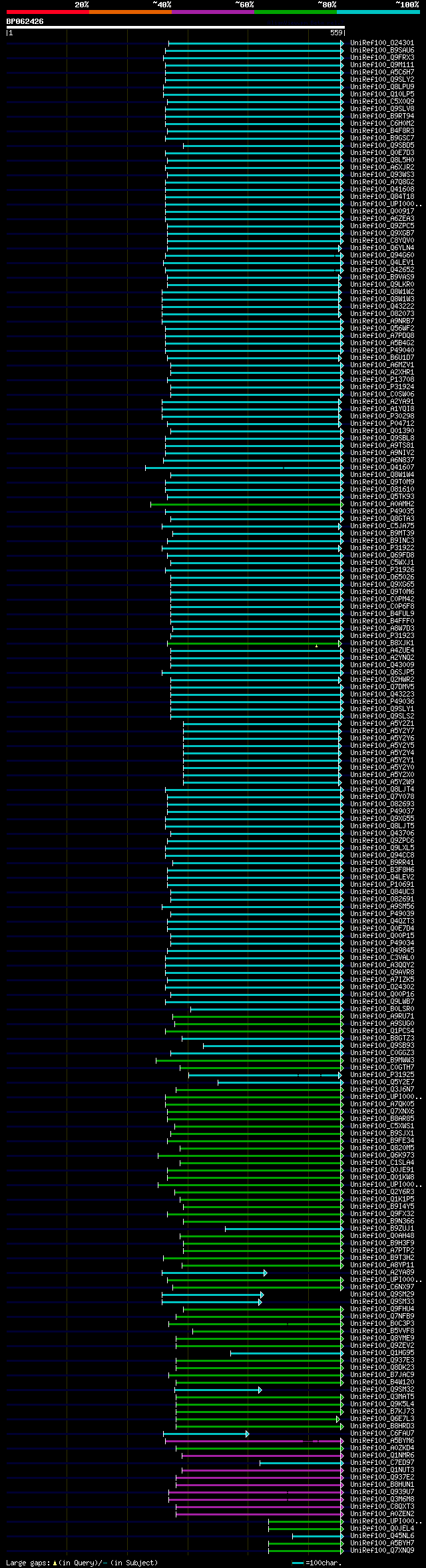Select hit label UniRef100_A9RU71

[x=382, y=1017]
